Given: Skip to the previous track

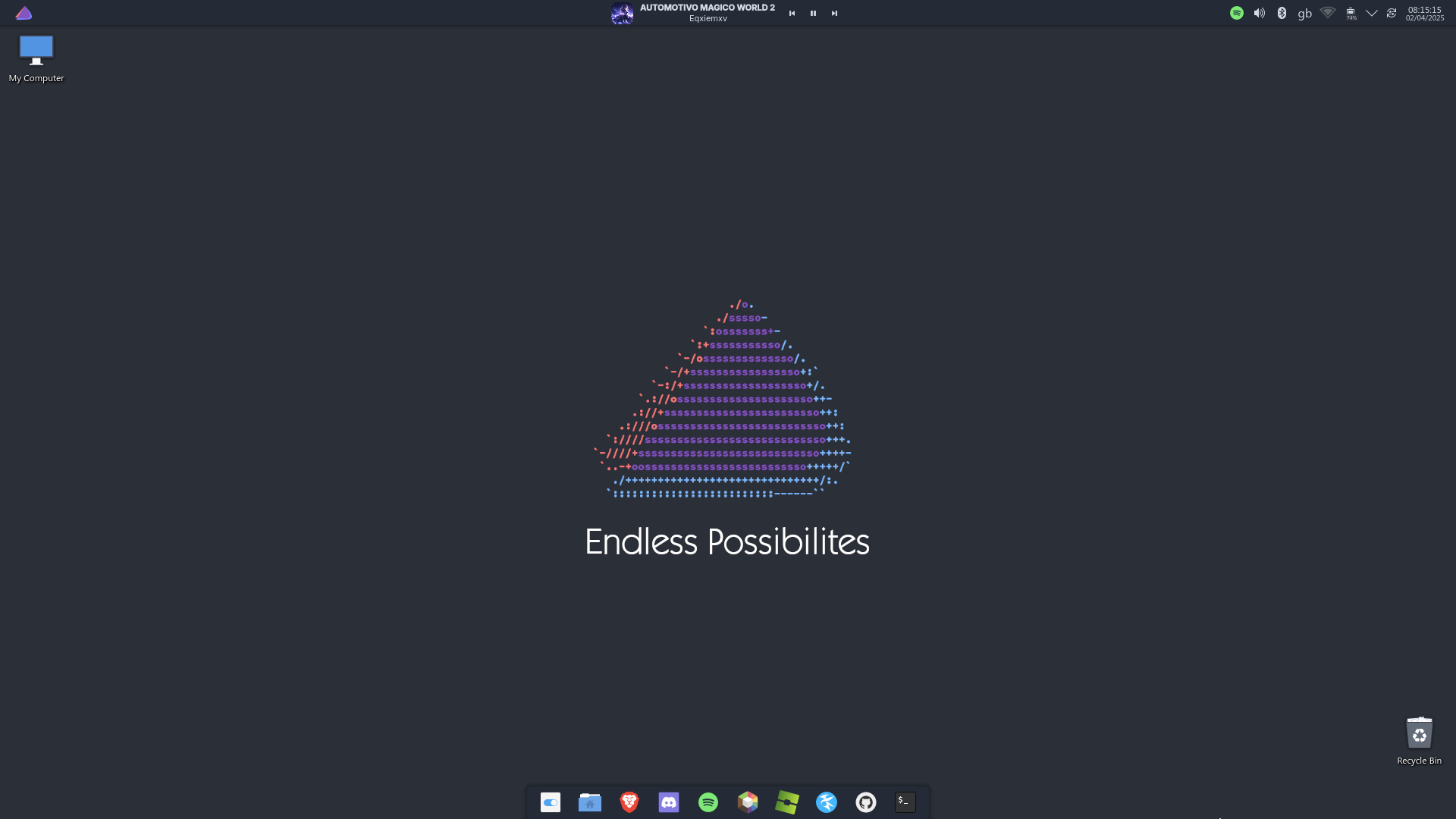Looking at the screenshot, I should tap(792, 13).
